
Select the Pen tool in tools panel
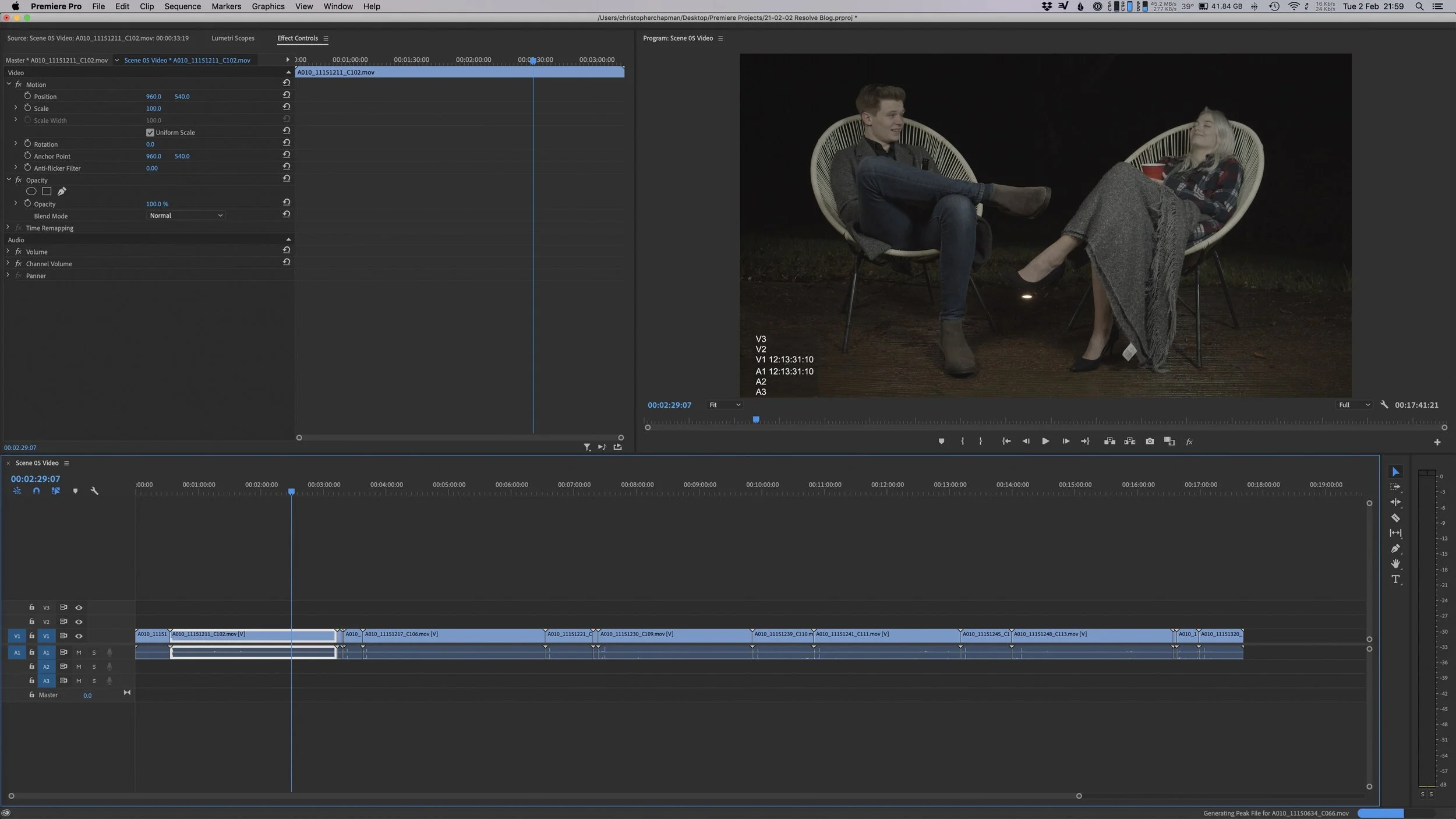pyautogui.click(x=1395, y=549)
